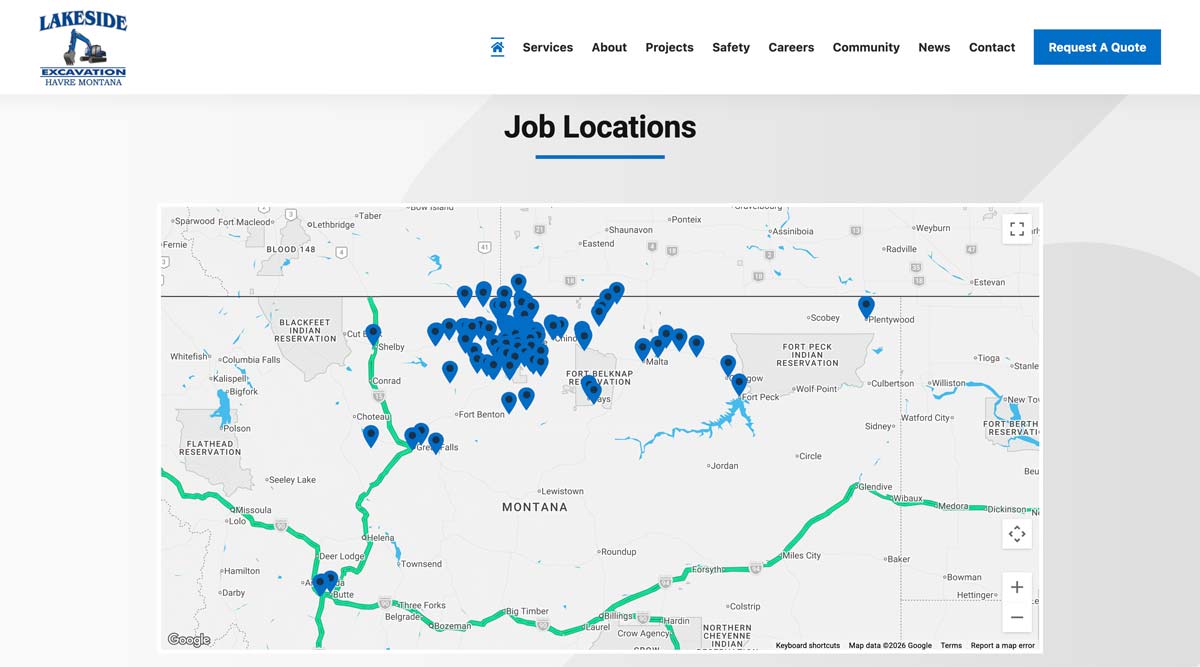Viewport: 1200px width, 667px height.
Task: Select the map pin at Fort Peck
Action: coord(739,384)
